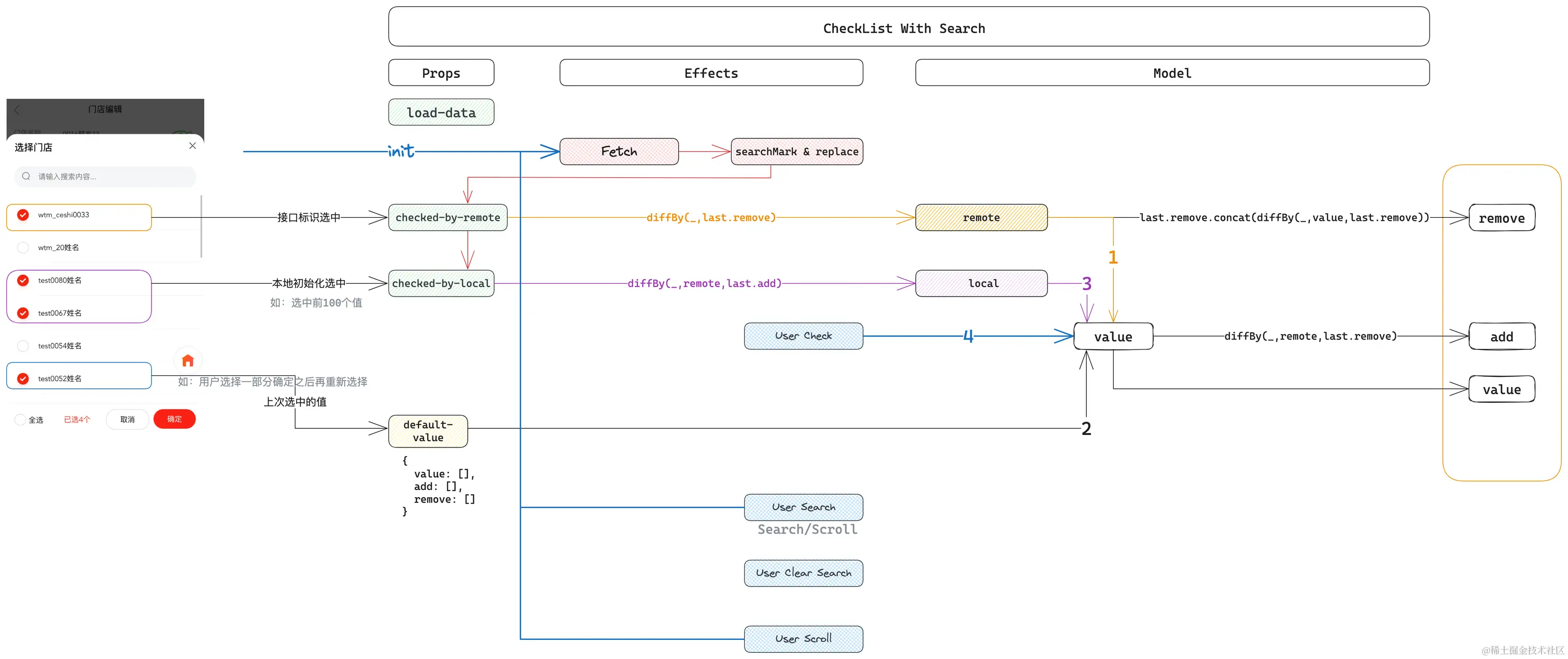Uncheck the test0052姓名 checkbox
1568x659 pixels.
tap(23, 379)
